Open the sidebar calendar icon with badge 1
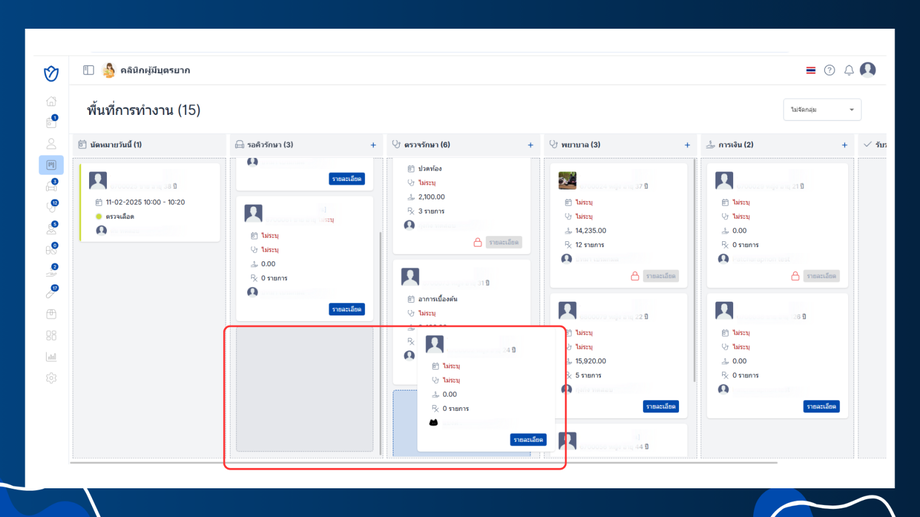The width and height of the screenshot is (920, 517). [x=51, y=122]
